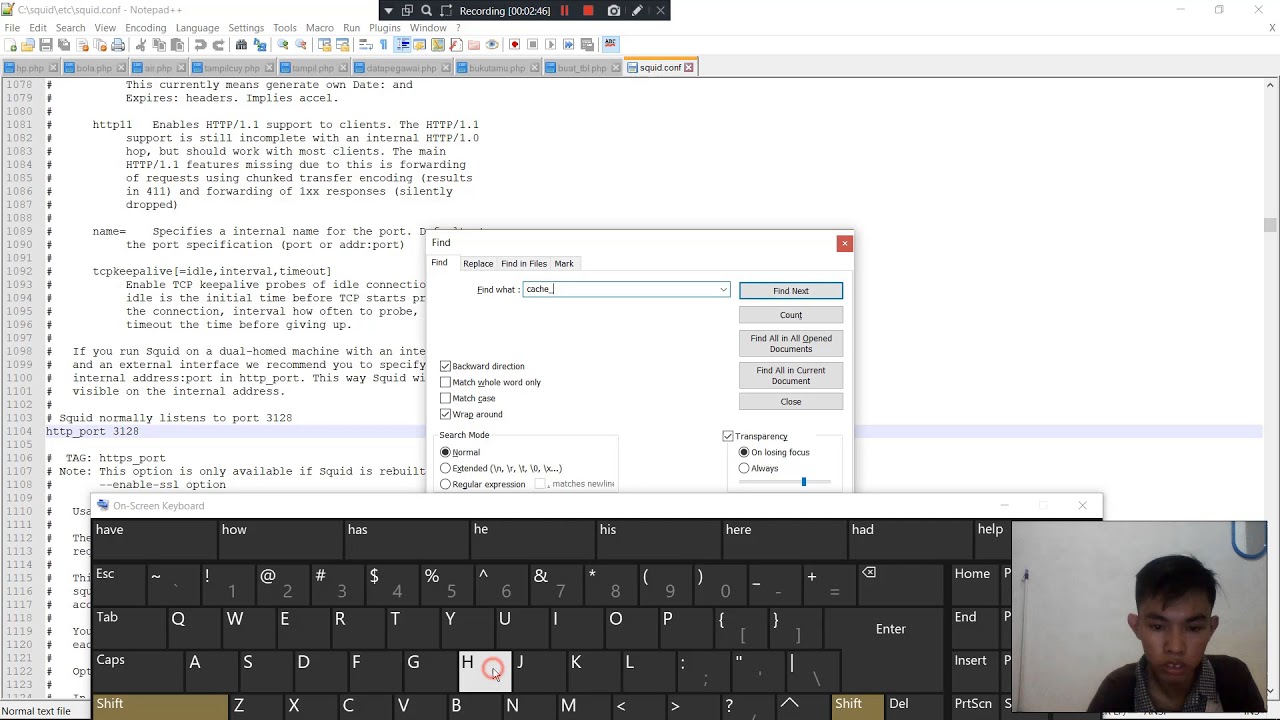Open Find via the binoculars toolbar icon
This screenshot has height=720, width=1280.
pos(241,45)
